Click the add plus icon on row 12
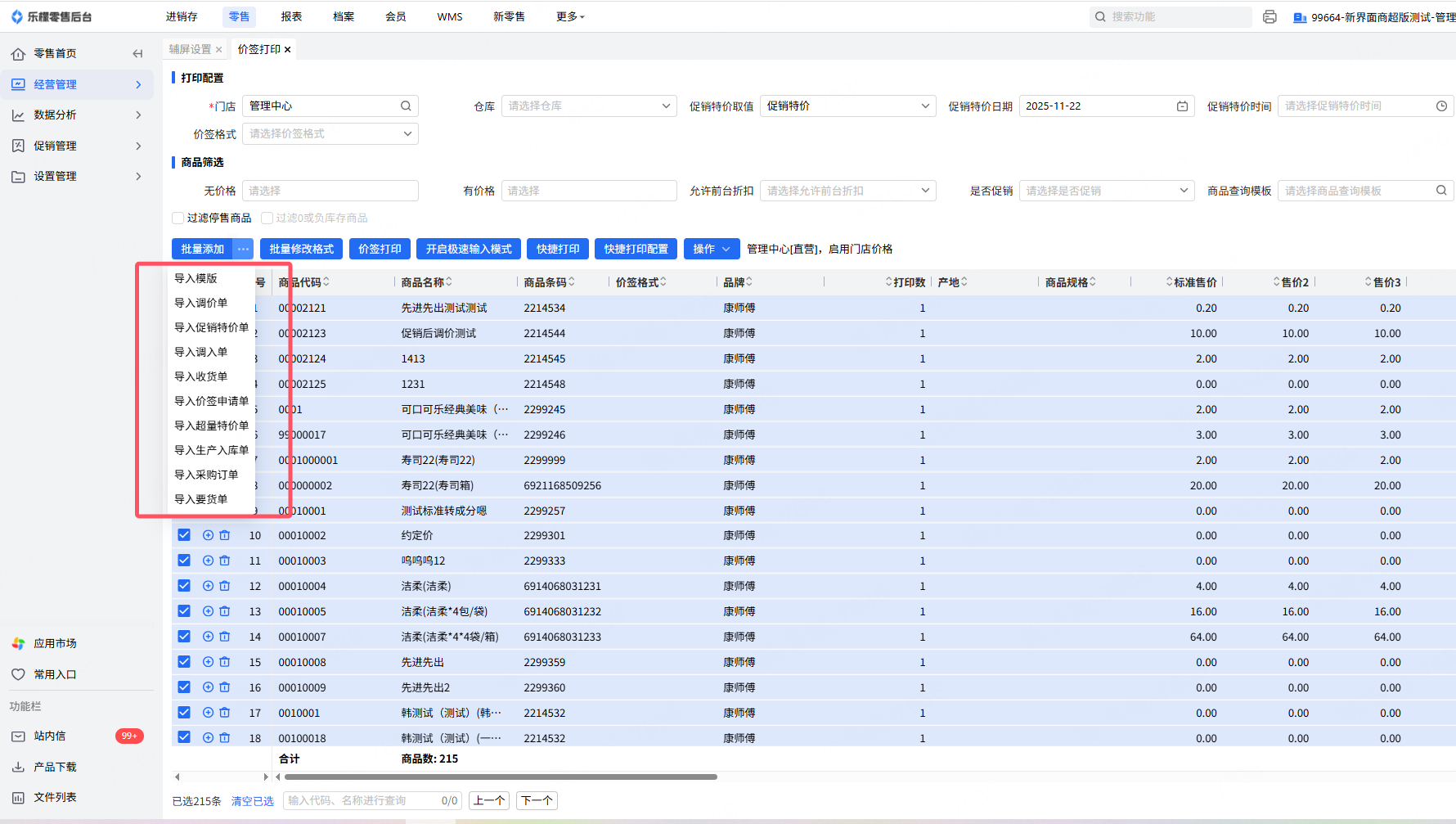Image resolution: width=1456 pixels, height=824 pixels. pos(208,587)
